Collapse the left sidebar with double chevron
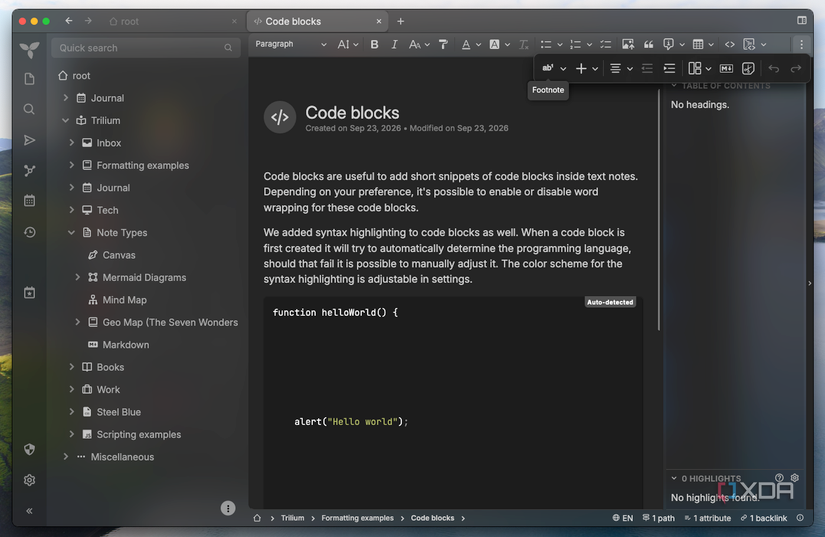The width and height of the screenshot is (825, 537). (29, 511)
